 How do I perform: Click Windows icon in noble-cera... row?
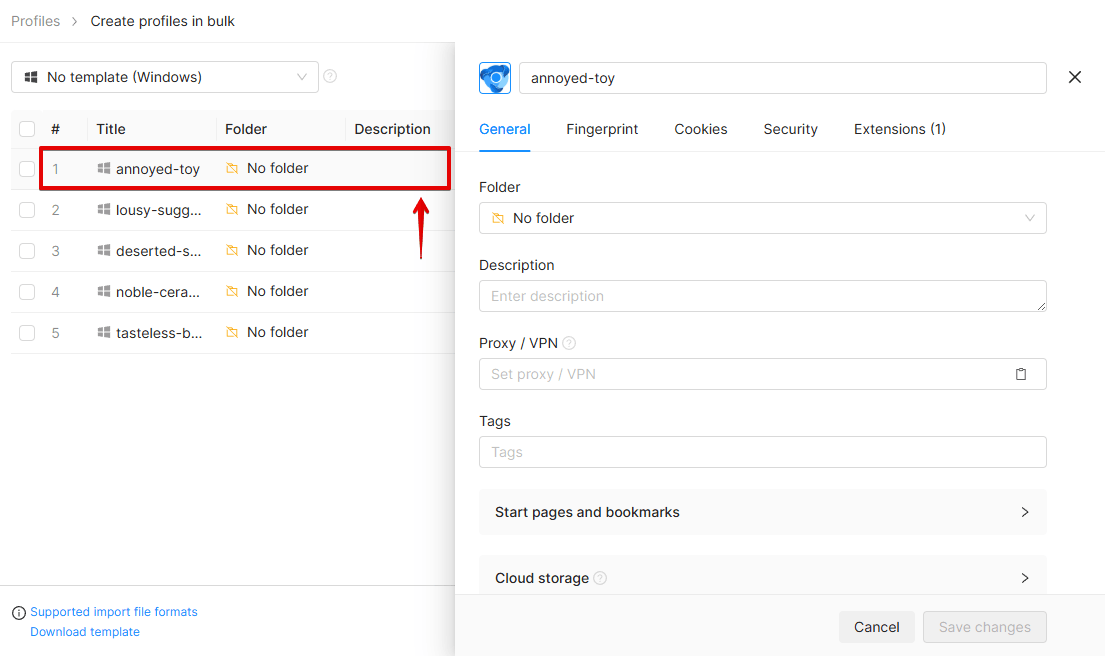[x=104, y=291]
